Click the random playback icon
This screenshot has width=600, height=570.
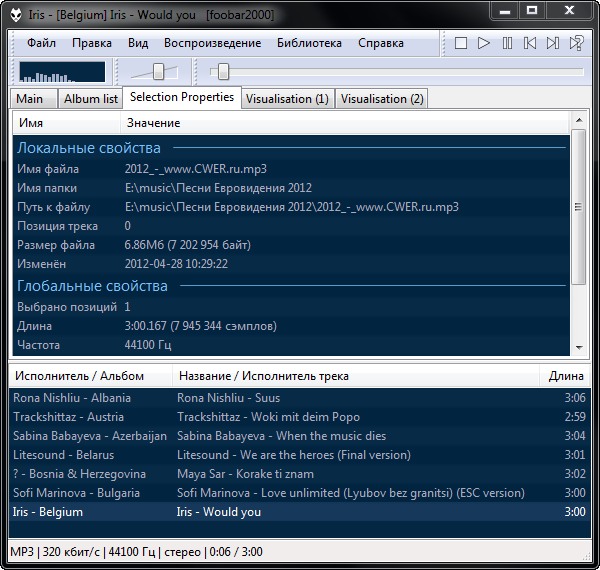click(576, 43)
